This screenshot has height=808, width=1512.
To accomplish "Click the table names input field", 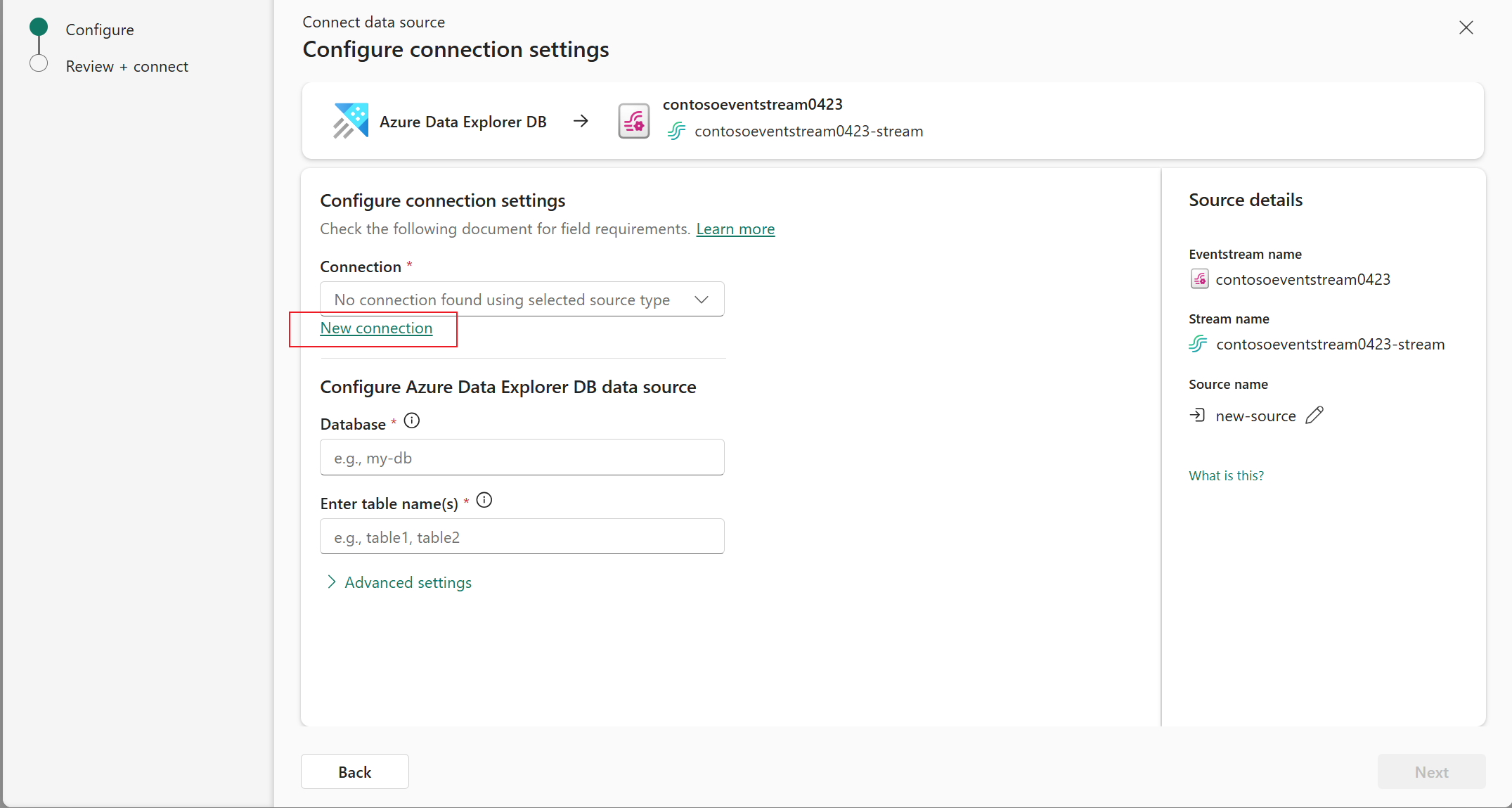I will (522, 537).
